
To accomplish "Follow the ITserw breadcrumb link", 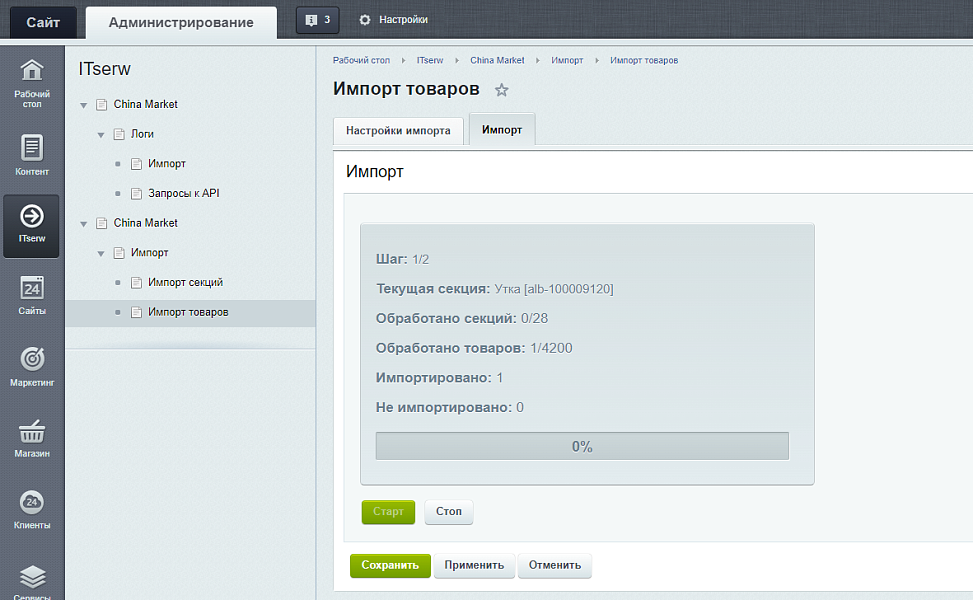I will [429, 60].
